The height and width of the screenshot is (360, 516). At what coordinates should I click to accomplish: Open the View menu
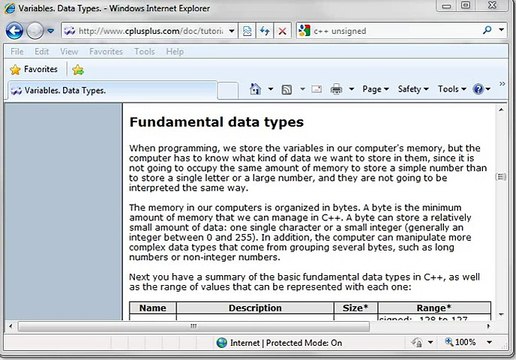pos(69,51)
